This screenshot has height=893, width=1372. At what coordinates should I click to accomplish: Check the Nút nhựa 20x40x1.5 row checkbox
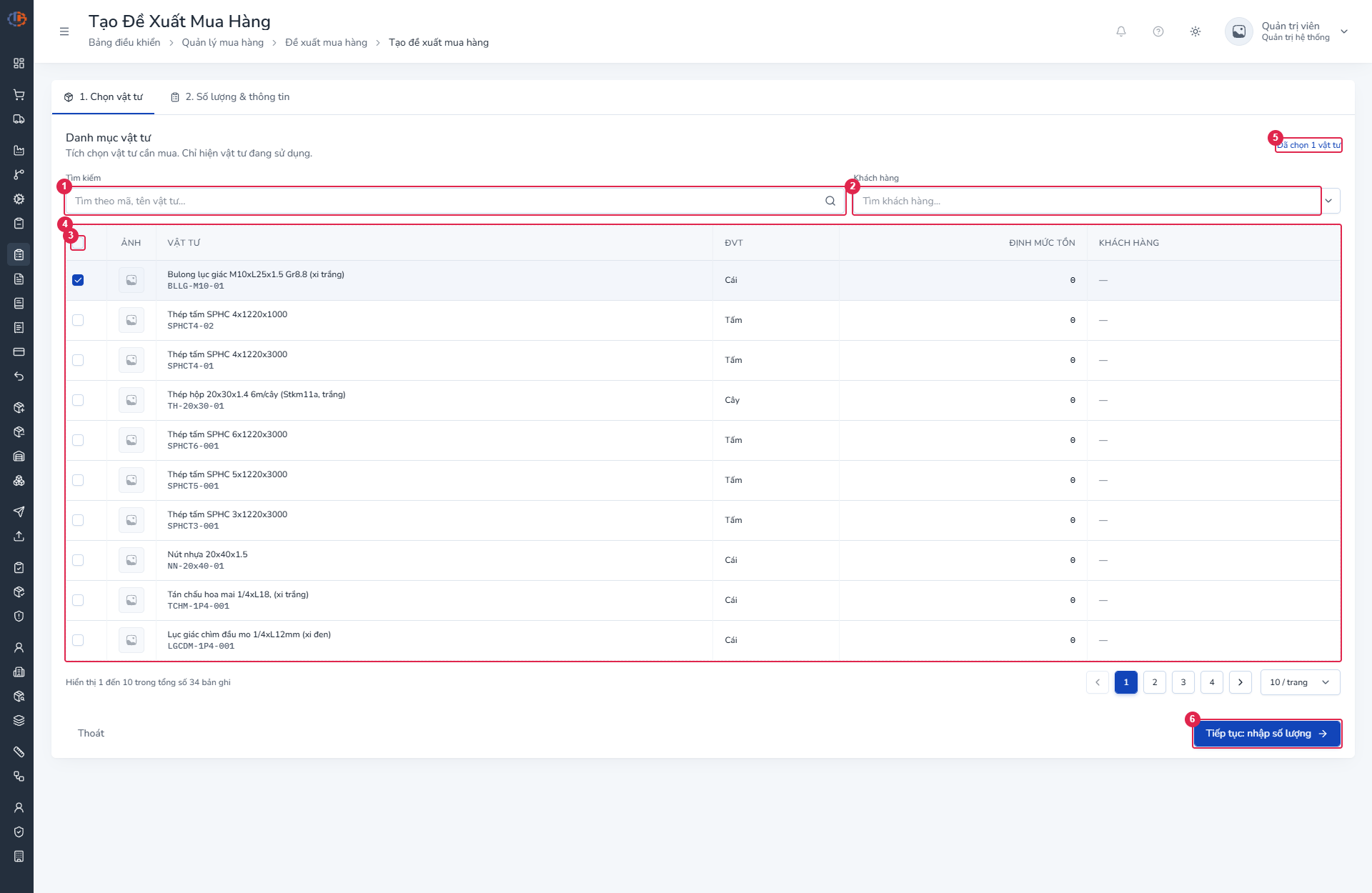pos(78,560)
